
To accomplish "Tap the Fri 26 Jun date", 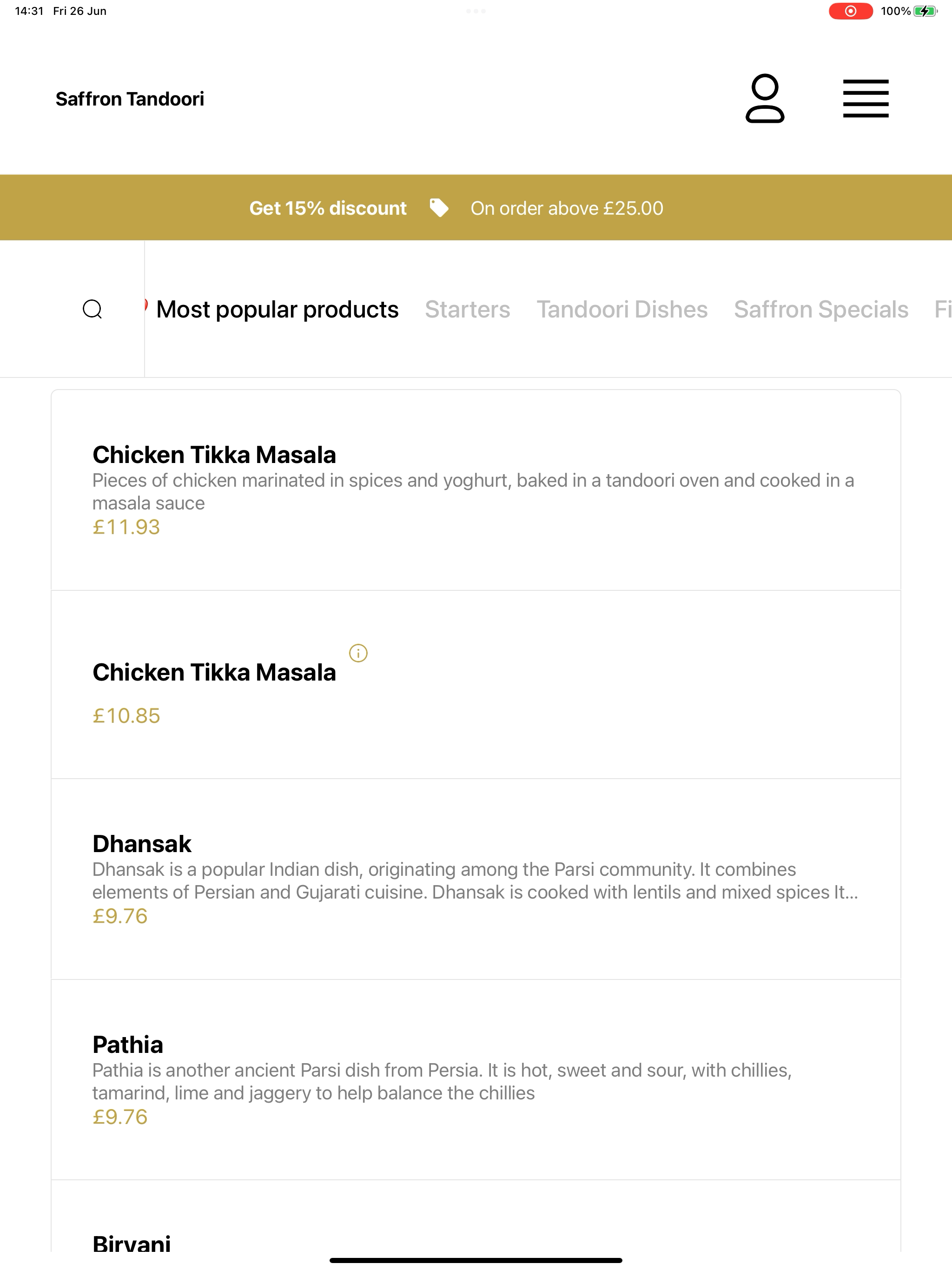I will (80, 11).
